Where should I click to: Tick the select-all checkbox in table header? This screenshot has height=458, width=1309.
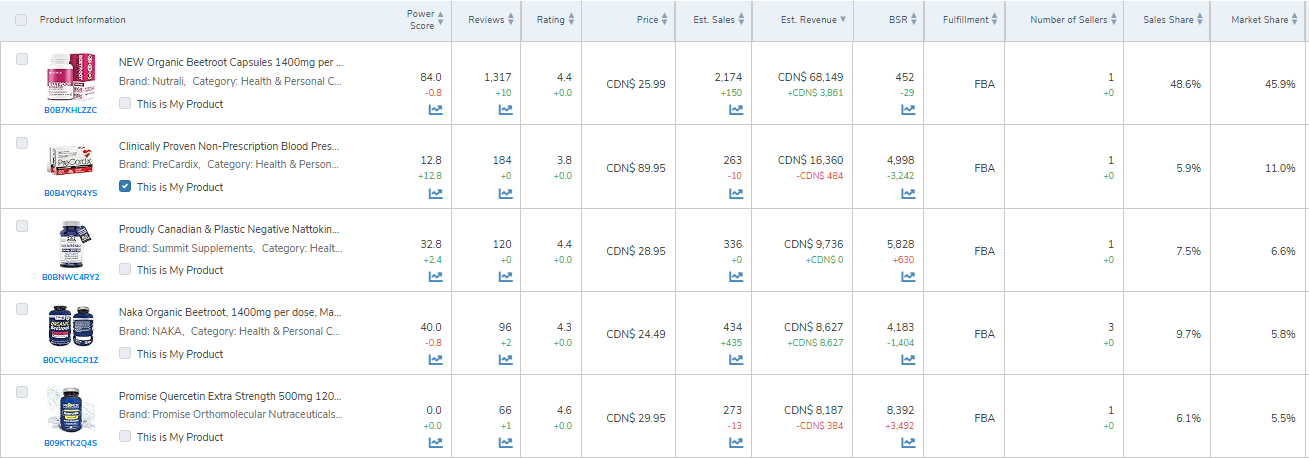pyautogui.click(x=21, y=20)
